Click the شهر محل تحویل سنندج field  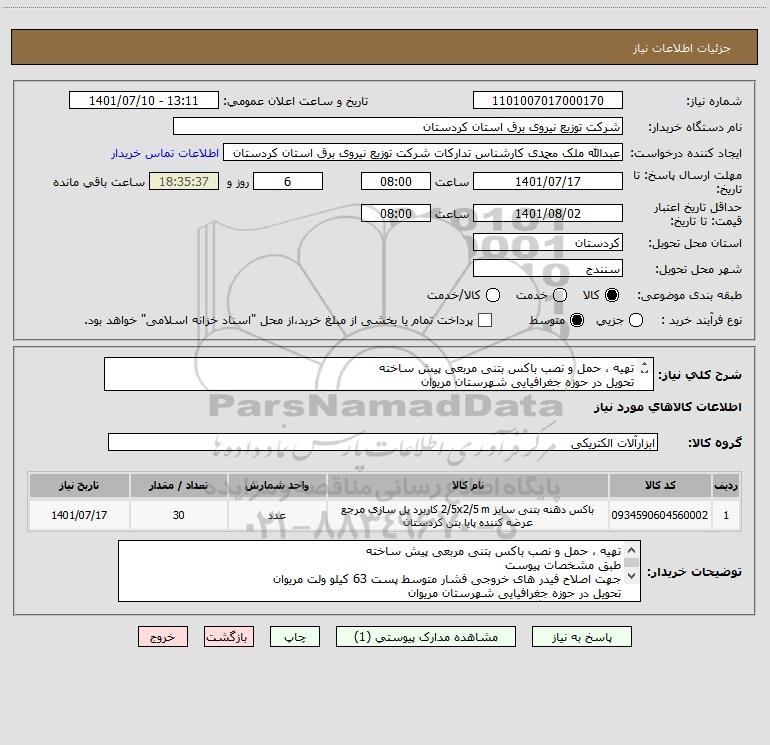pyautogui.click(x=548, y=268)
